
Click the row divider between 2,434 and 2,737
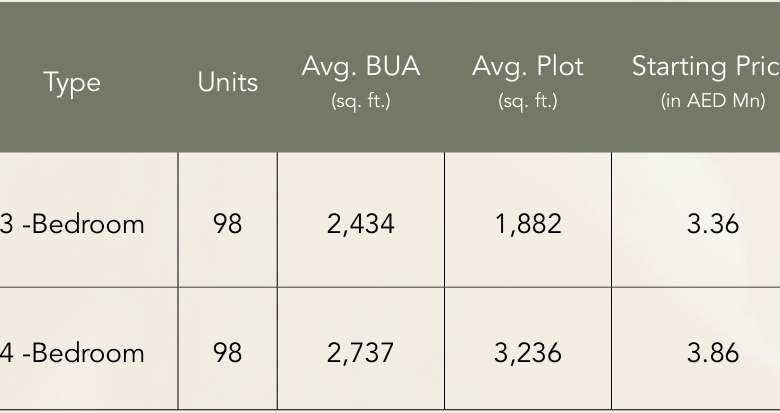[x=361, y=288]
